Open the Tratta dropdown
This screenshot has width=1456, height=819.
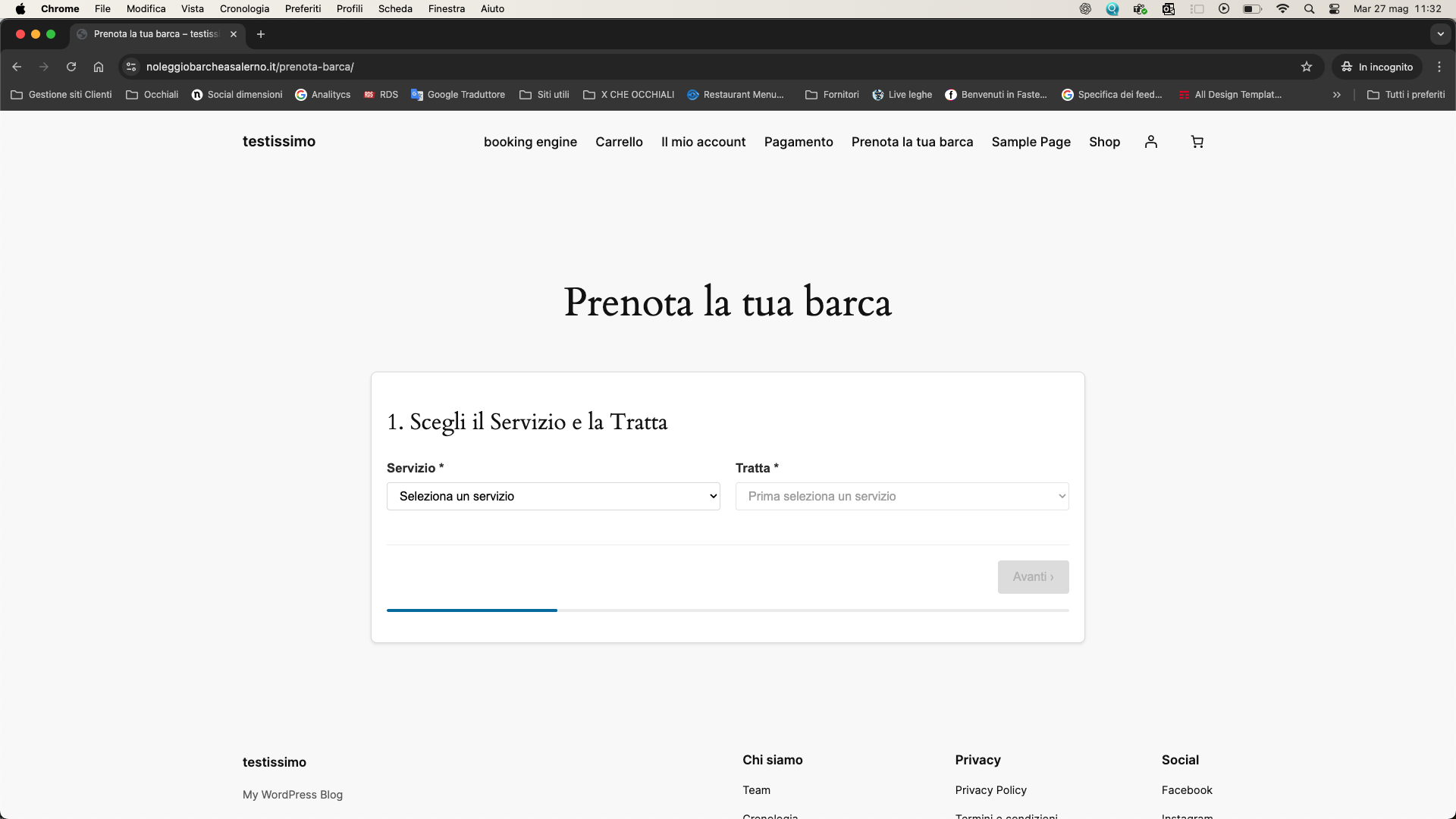902,496
